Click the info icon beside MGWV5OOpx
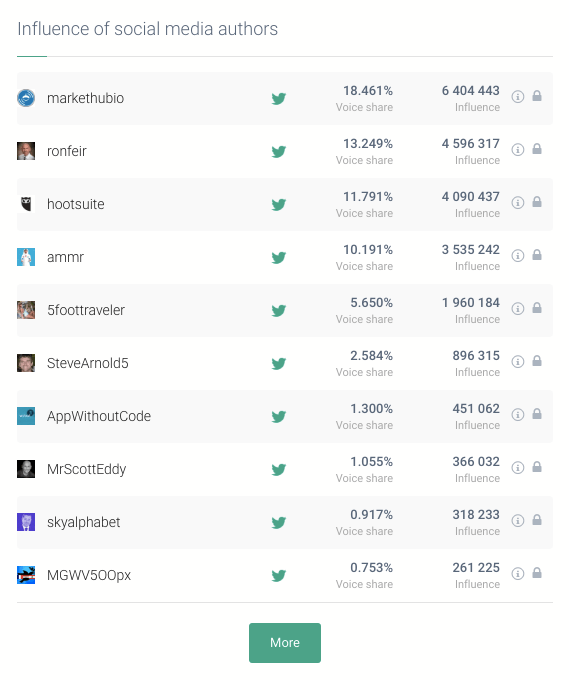 tap(517, 574)
